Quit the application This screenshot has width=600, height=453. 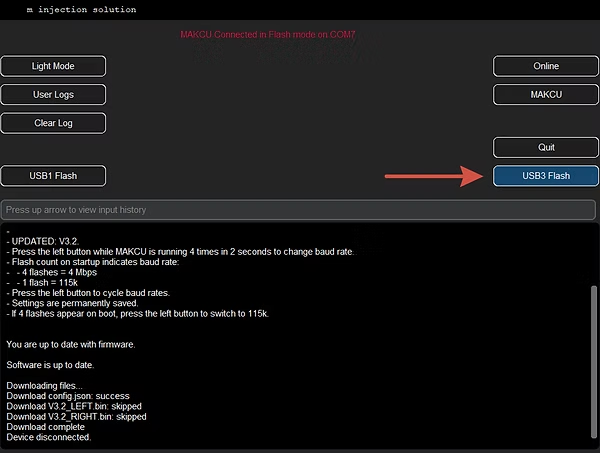(545, 147)
